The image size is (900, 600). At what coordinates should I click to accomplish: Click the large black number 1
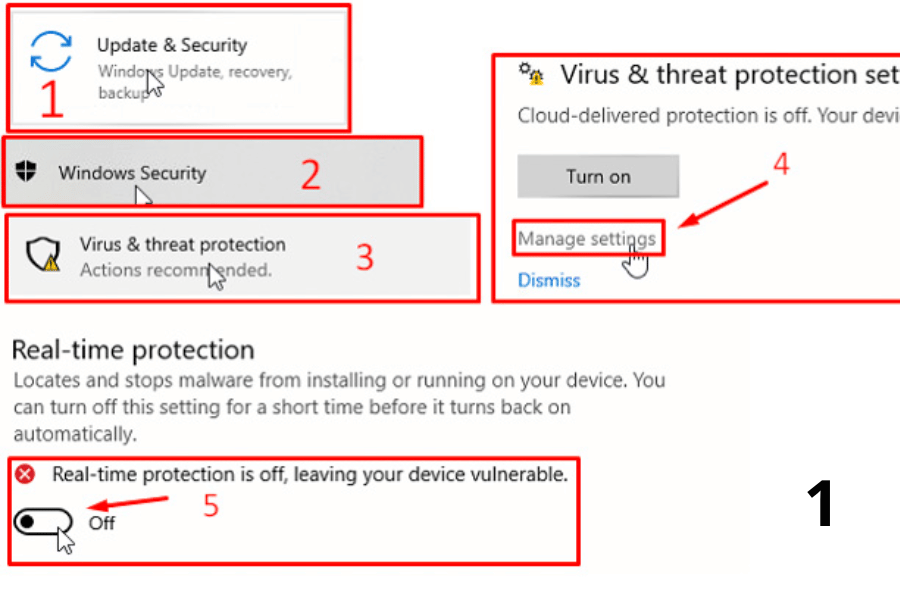pos(821,503)
